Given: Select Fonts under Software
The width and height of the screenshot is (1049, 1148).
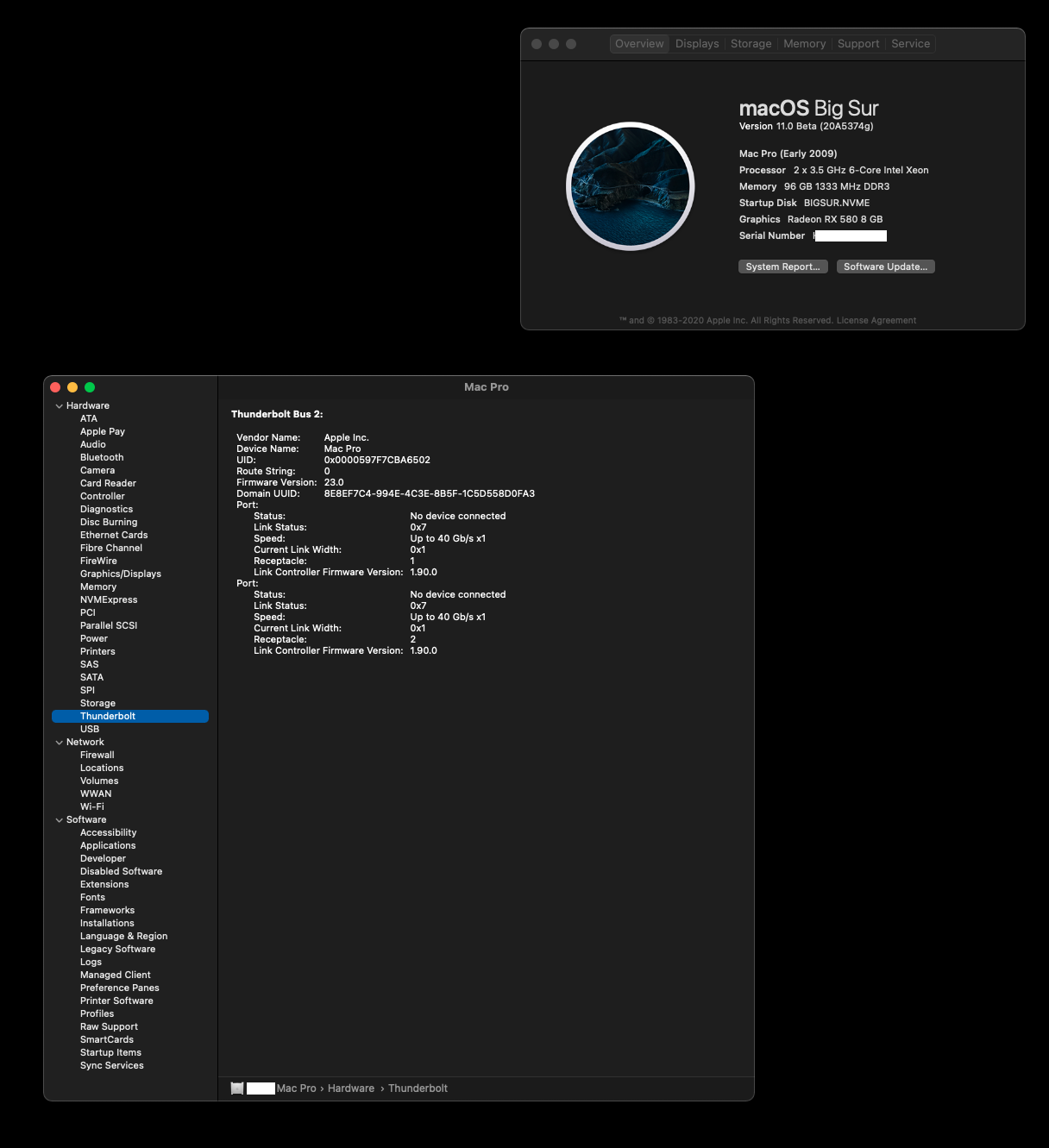Looking at the screenshot, I should pyautogui.click(x=92, y=898).
